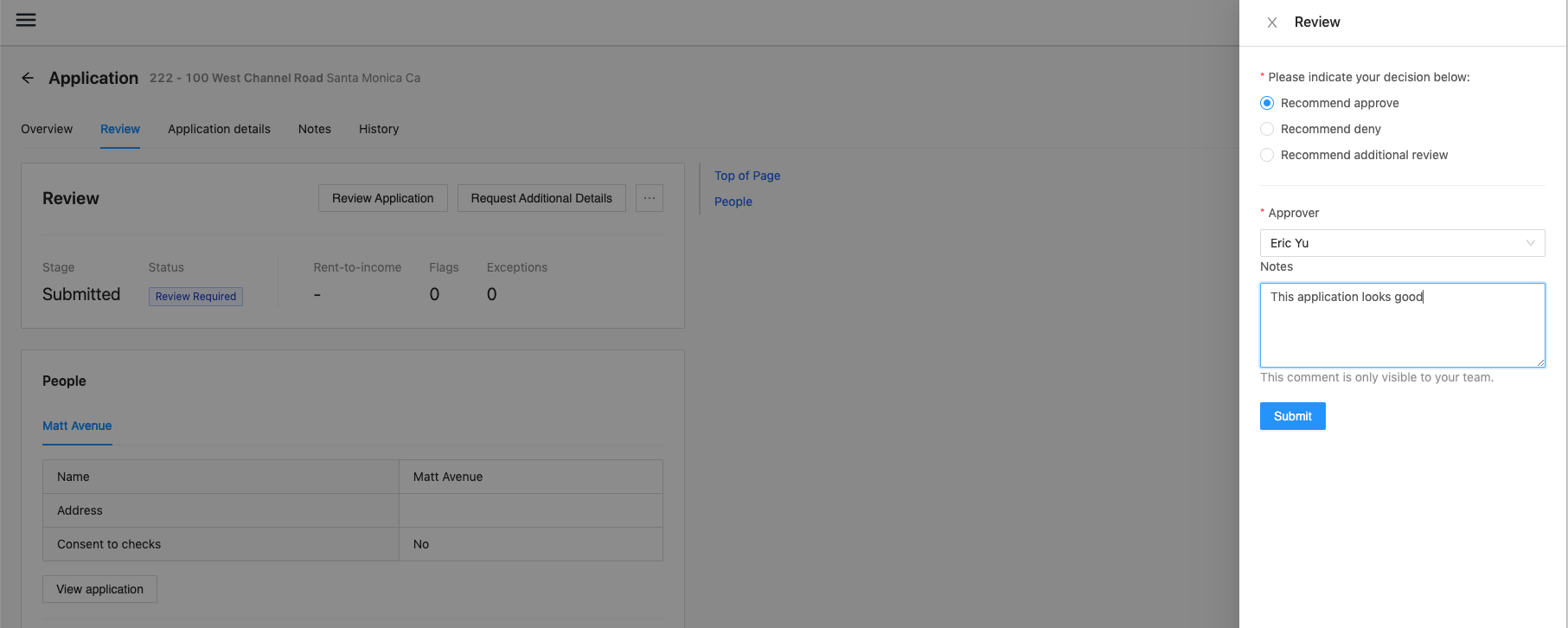Open the Application details tab
1568x628 pixels.
[219, 129]
